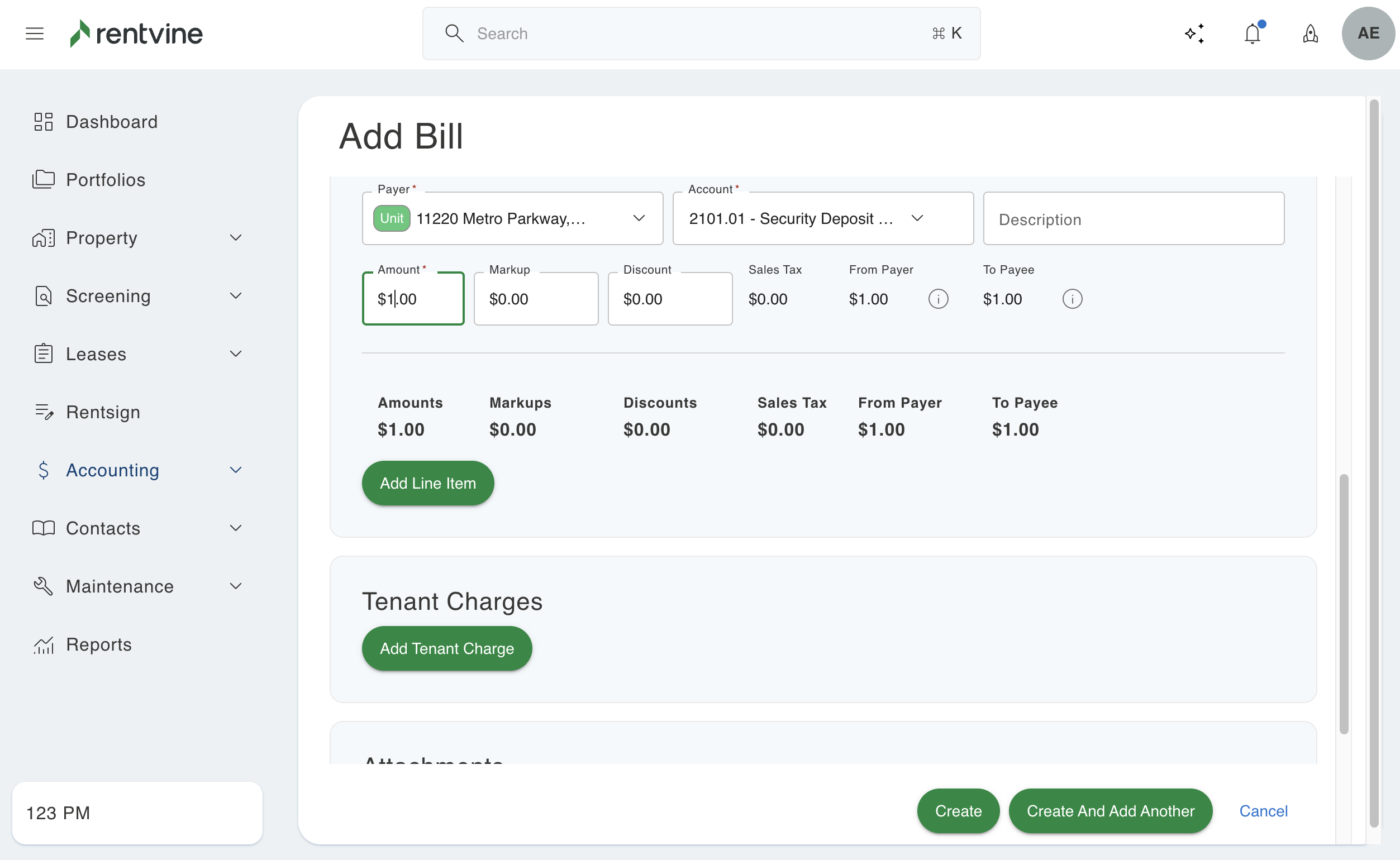Click the To Payee info icon

coord(1072,299)
